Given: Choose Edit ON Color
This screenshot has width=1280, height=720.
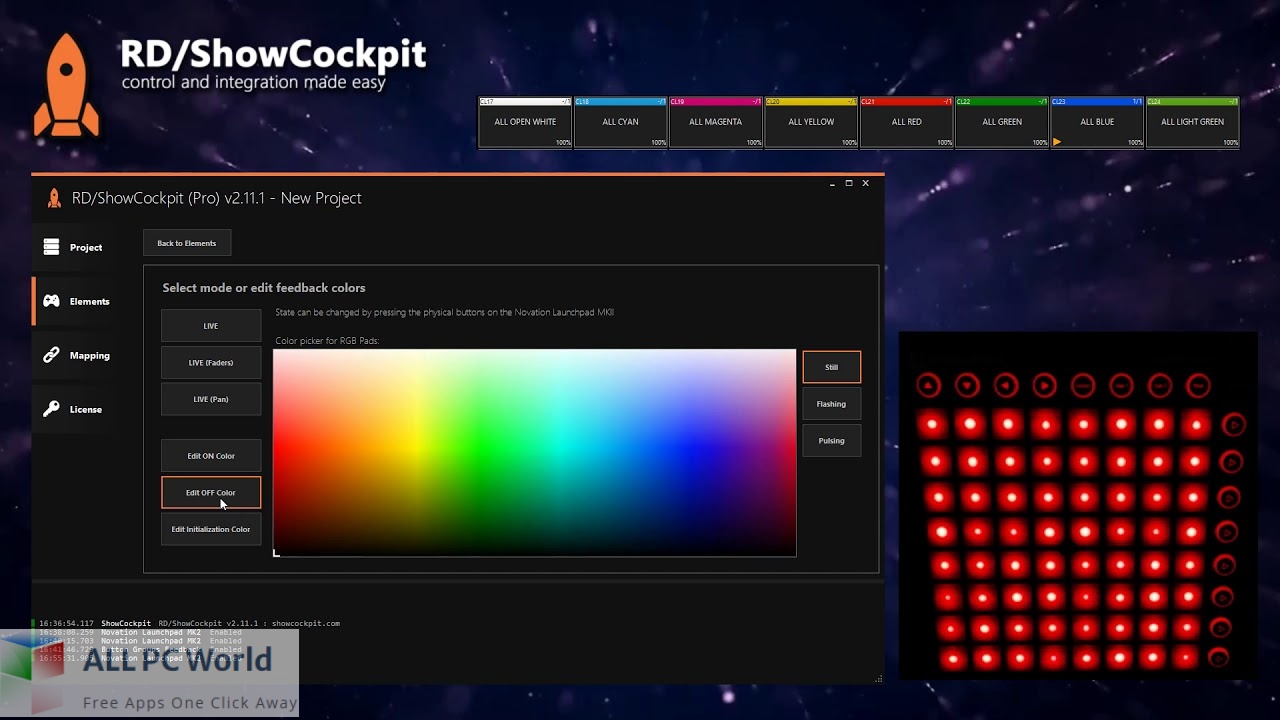Looking at the screenshot, I should pos(211,456).
